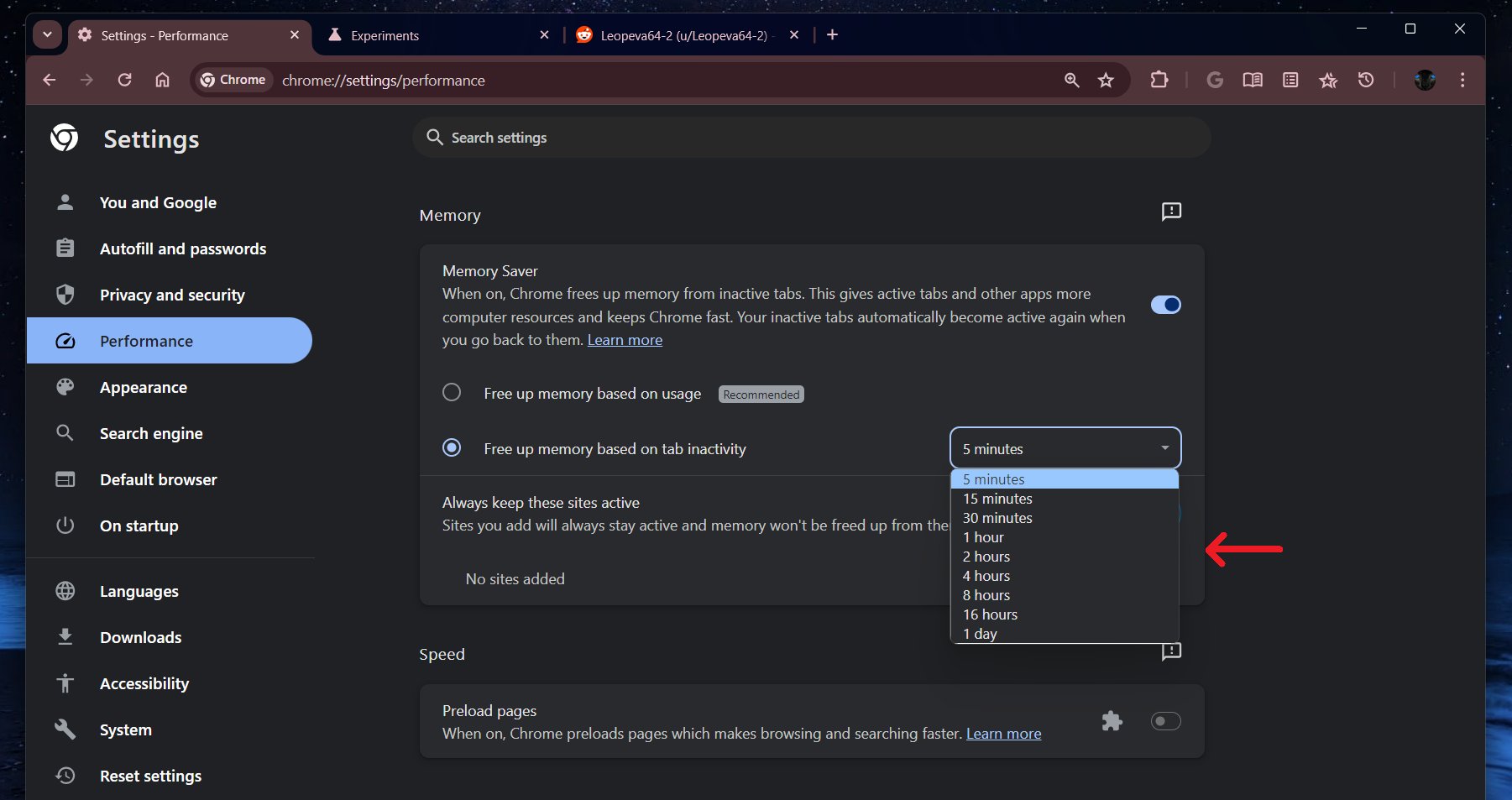
Task: Open Default browser settings
Action: 170,479
